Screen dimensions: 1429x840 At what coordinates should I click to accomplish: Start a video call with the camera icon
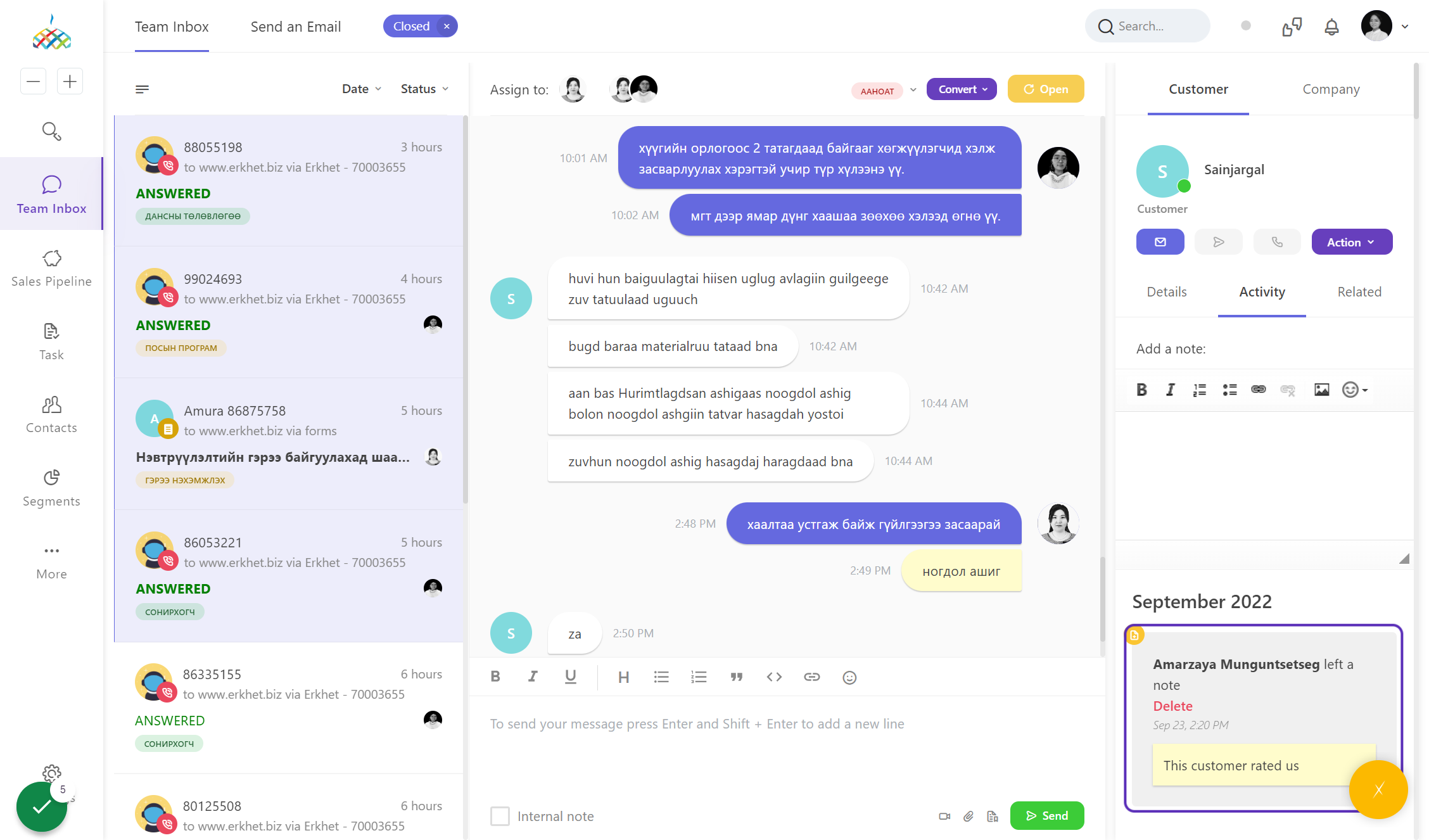coord(944,816)
